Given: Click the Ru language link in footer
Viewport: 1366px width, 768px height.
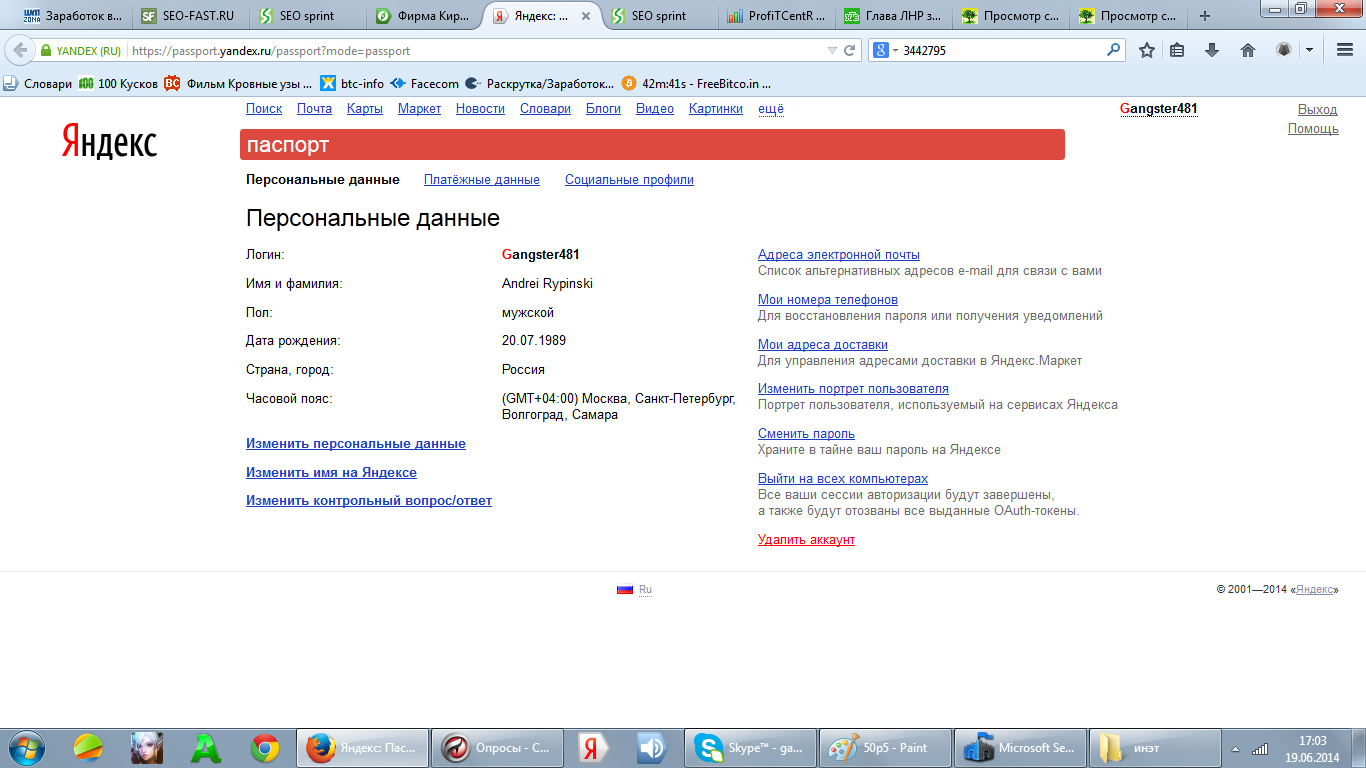Looking at the screenshot, I should 645,590.
